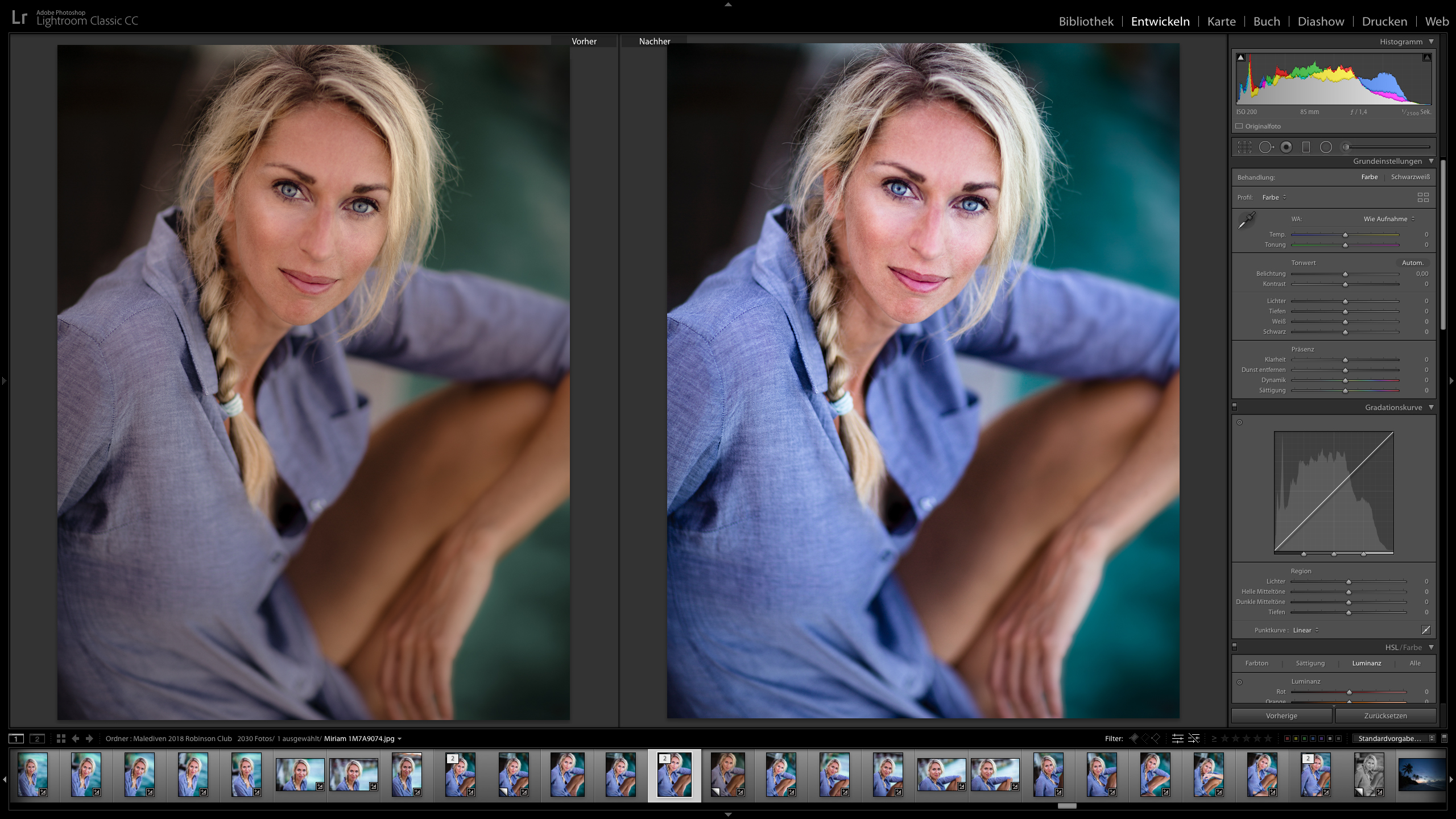Toggle highlight clipping indicator in histogram
Screen dimensions: 1456x819
1426,57
